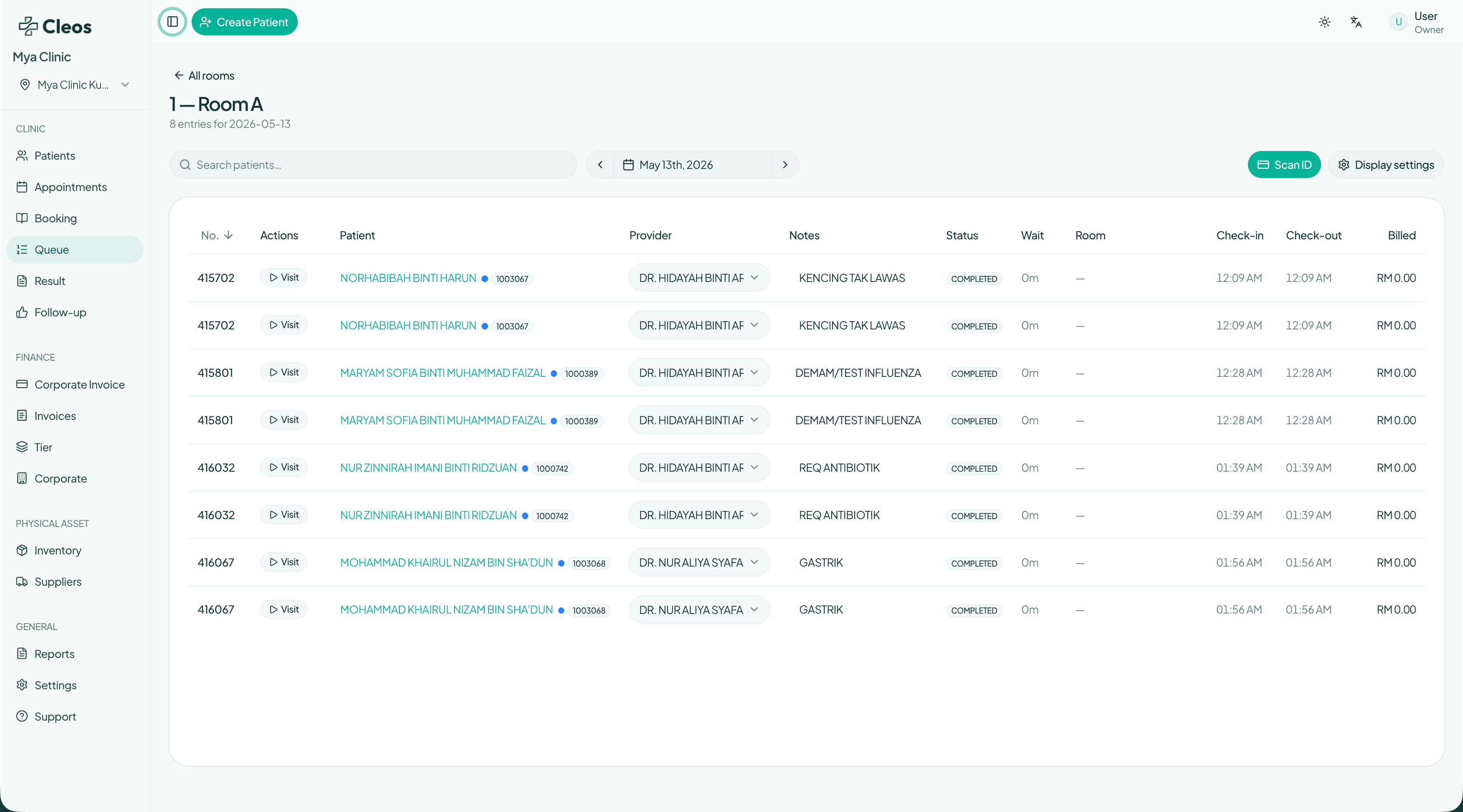The width and height of the screenshot is (1463, 812).
Task: Open provider dropdown for first NUR ZINNIRAH row
Action: 699,467
